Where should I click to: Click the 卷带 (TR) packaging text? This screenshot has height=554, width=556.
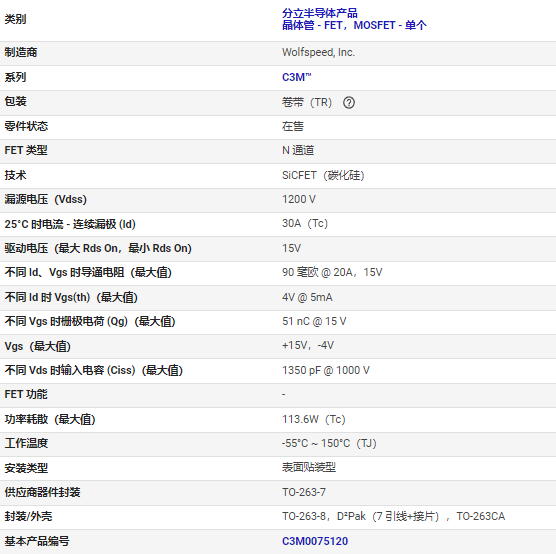307,103
